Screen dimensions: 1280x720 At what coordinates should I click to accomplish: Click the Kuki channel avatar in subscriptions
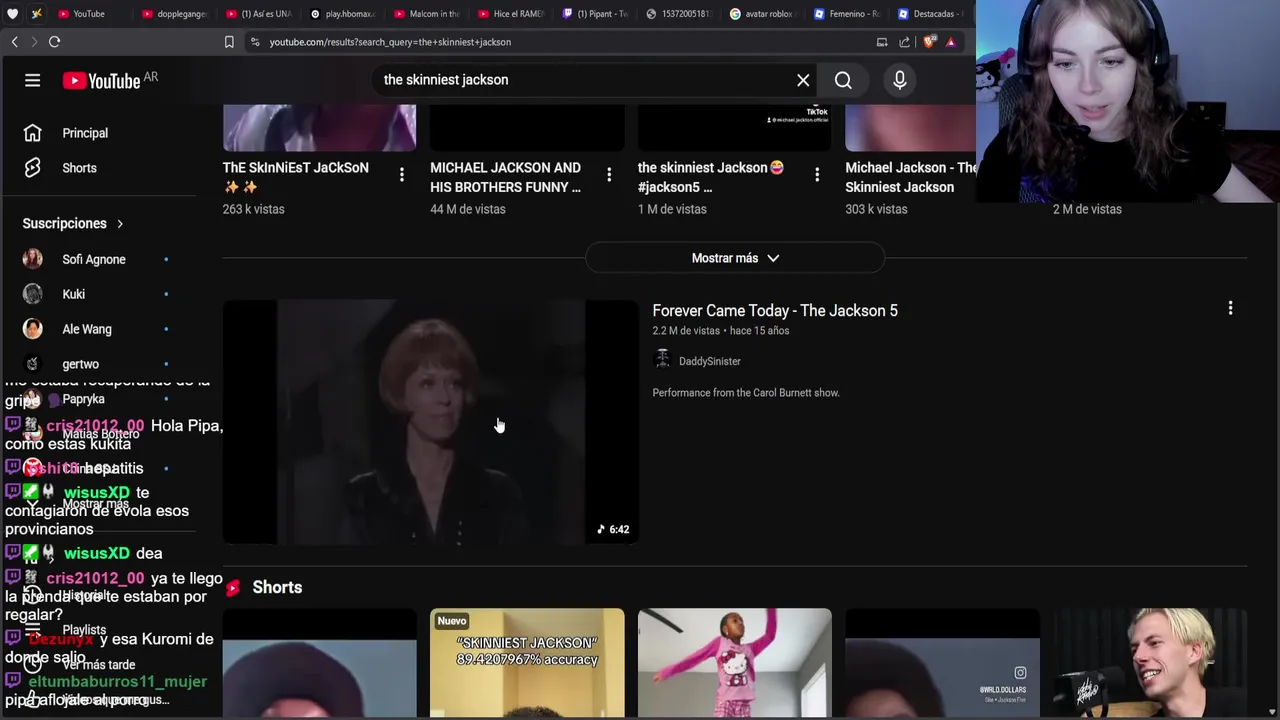(32, 294)
